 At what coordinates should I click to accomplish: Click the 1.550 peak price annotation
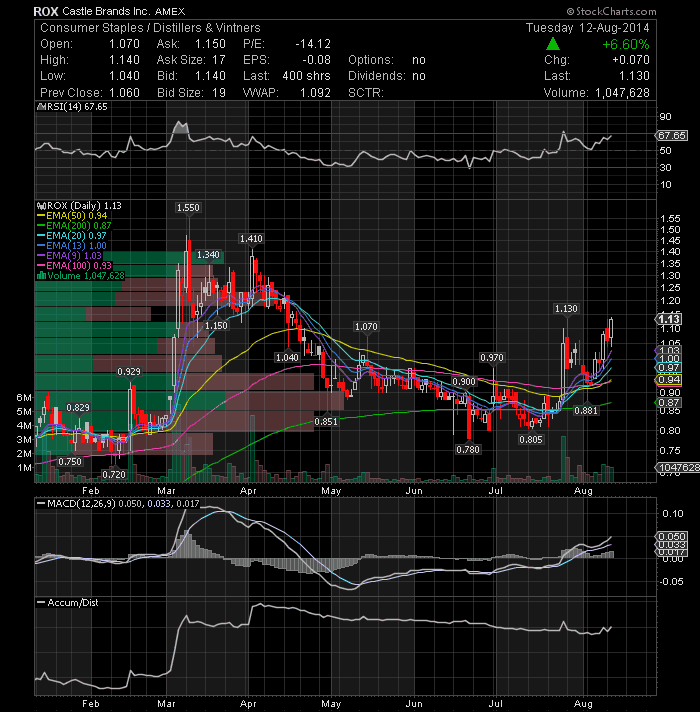[x=188, y=208]
